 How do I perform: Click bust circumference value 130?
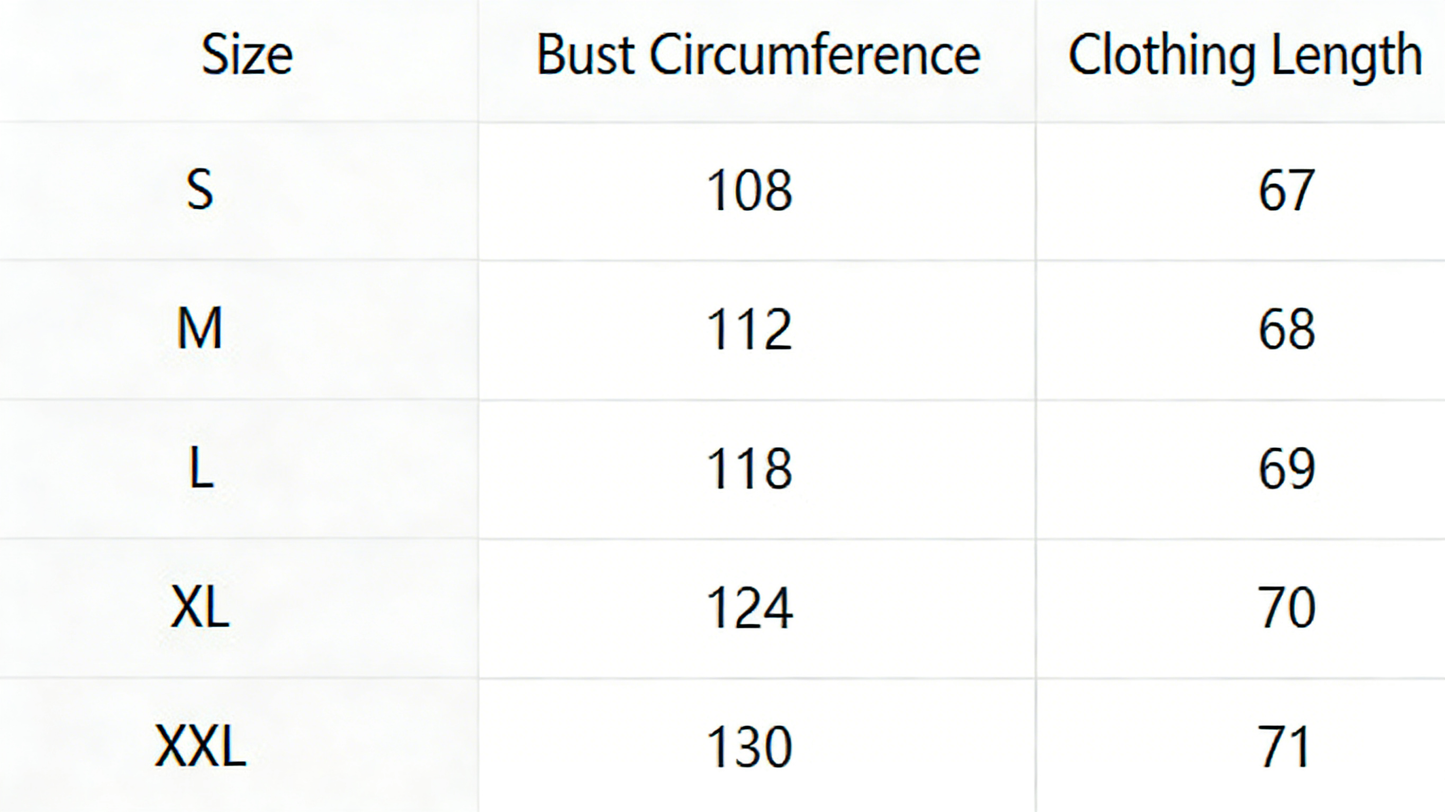[x=749, y=747]
